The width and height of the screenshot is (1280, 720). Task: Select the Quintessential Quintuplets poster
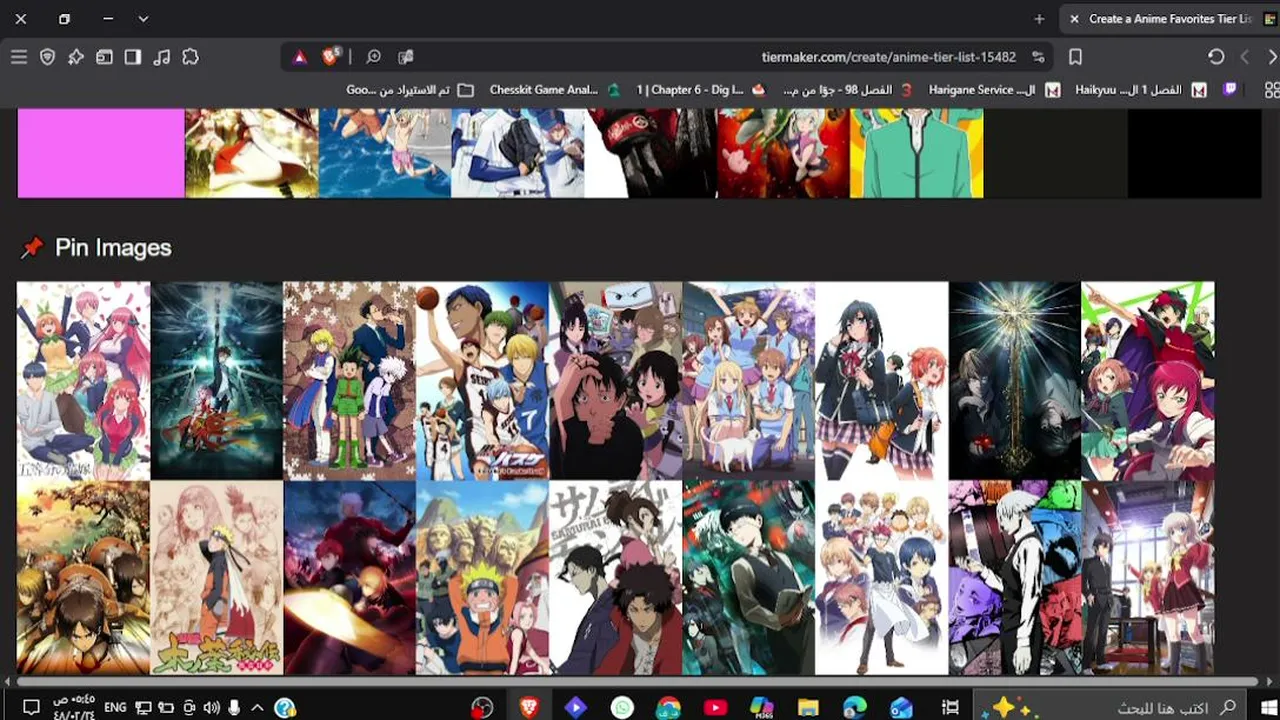(84, 381)
